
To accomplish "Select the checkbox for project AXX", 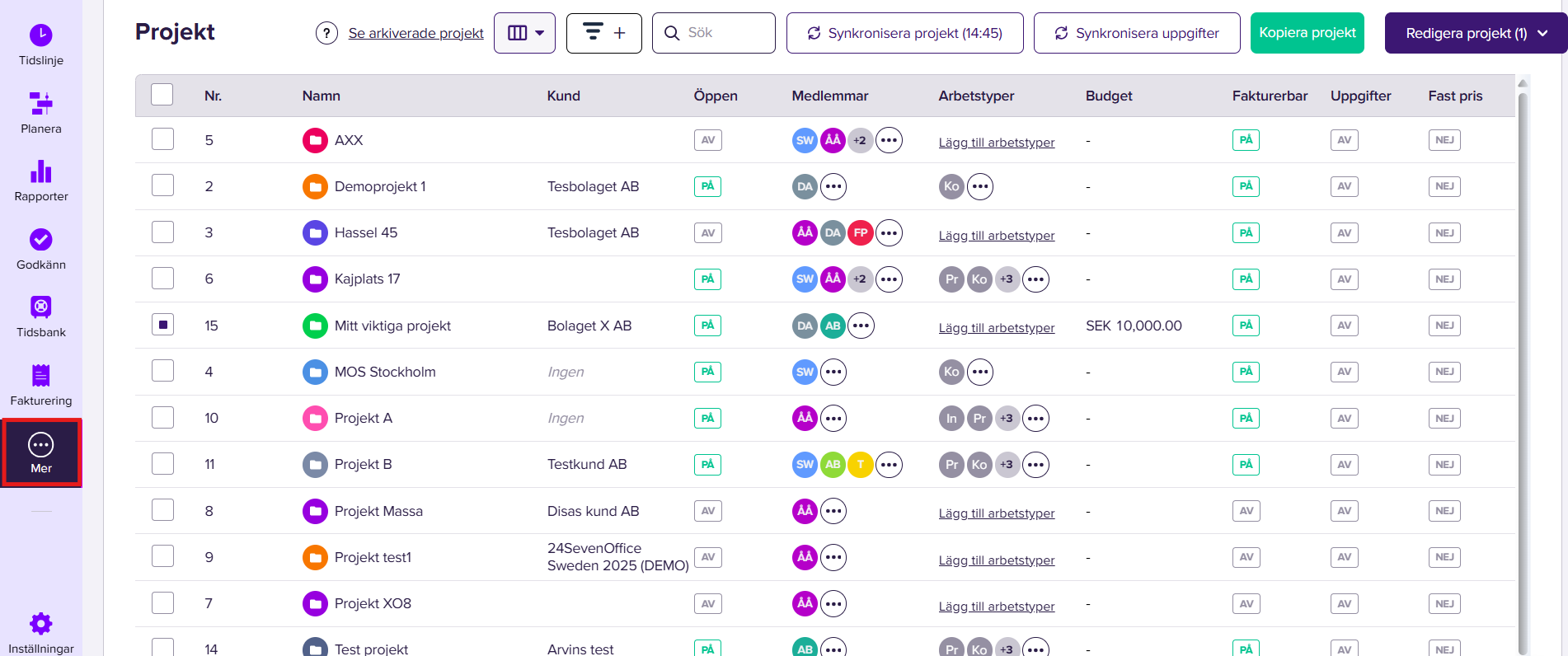I will tap(162, 139).
